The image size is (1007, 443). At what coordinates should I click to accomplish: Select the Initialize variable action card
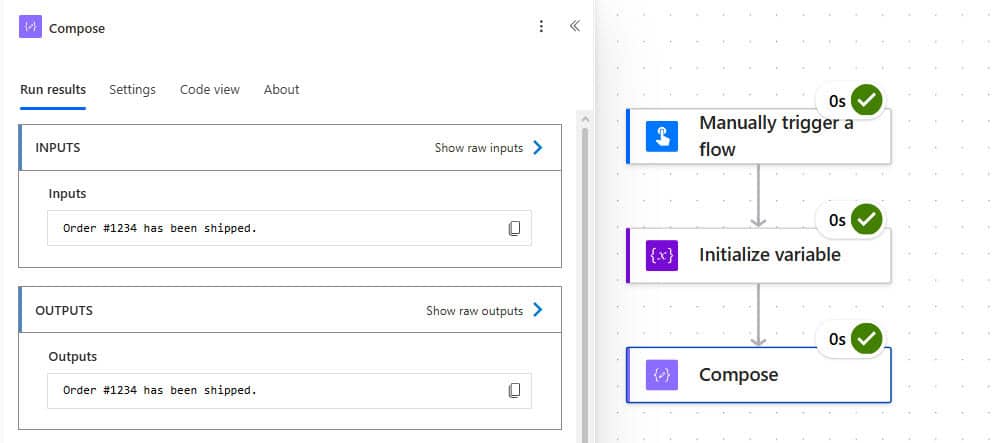pos(758,256)
